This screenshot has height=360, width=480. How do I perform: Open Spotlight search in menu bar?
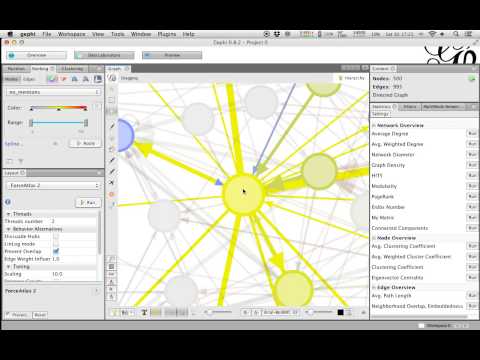click(x=456, y=34)
